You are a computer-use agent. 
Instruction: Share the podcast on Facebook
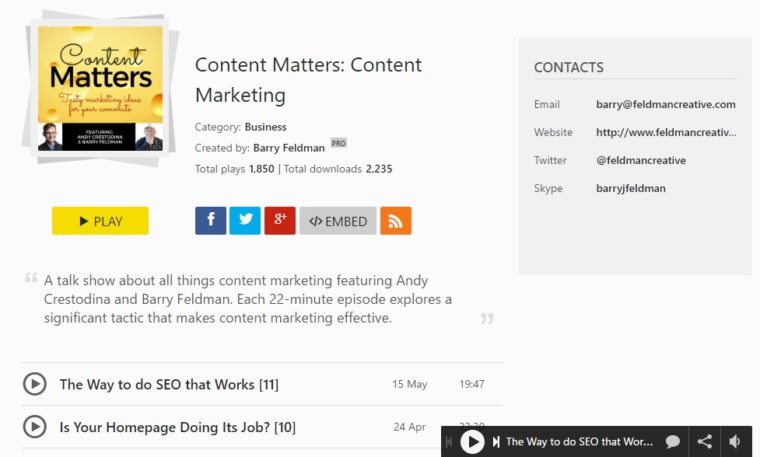(x=210, y=221)
